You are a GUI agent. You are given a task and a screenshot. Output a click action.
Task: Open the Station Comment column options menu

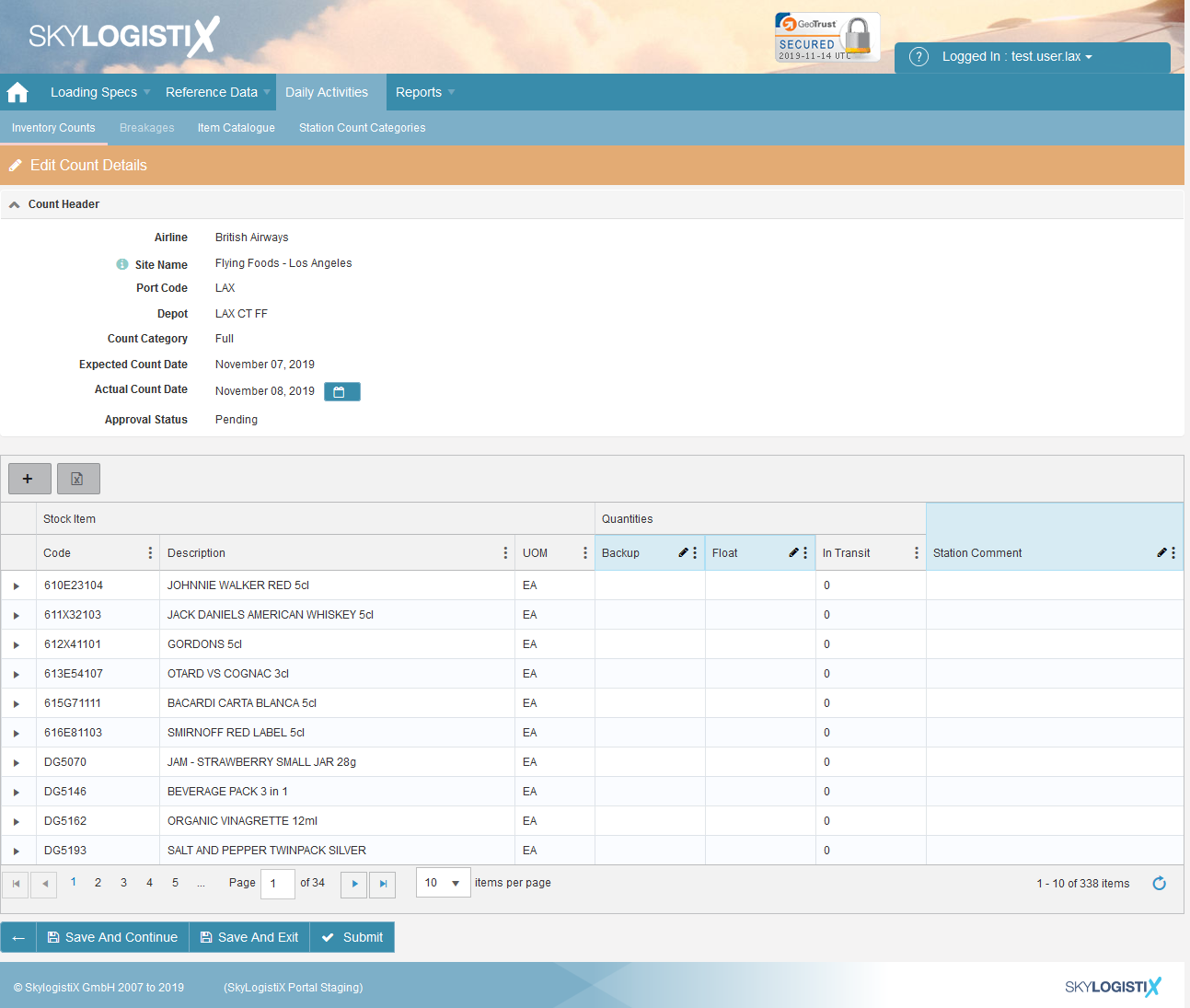point(1173,553)
